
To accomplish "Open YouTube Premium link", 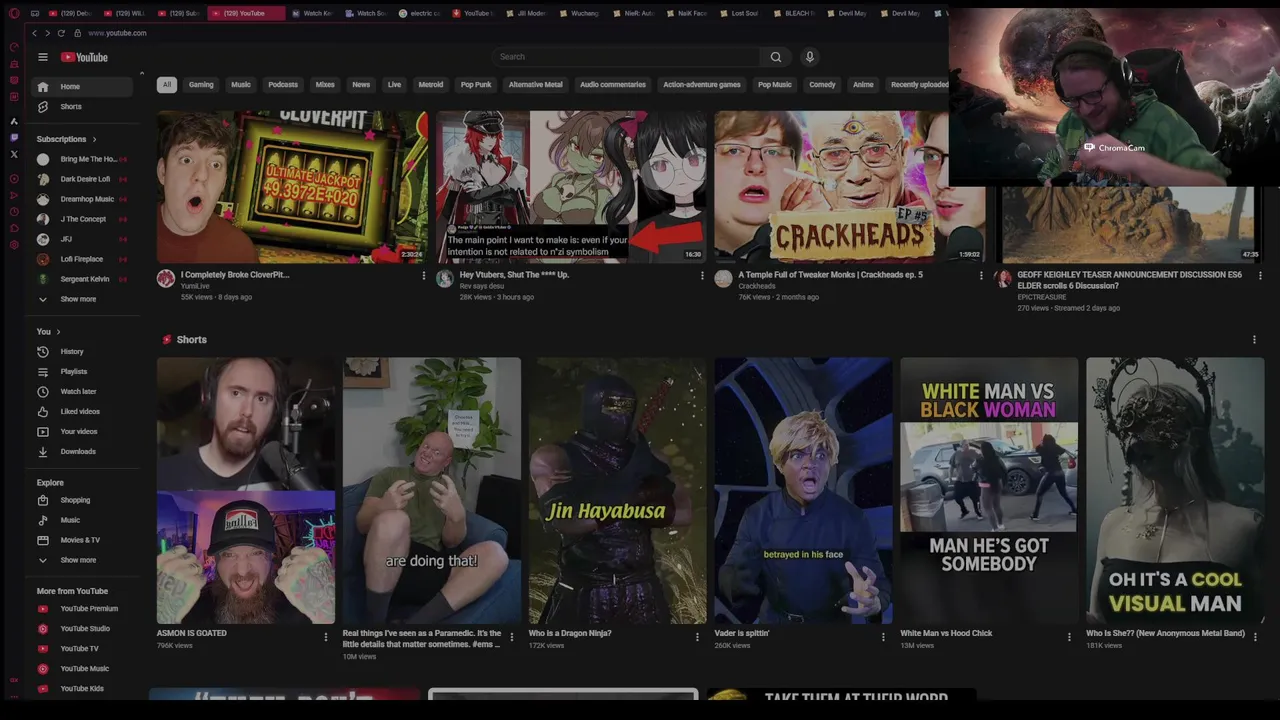I will [83, 609].
